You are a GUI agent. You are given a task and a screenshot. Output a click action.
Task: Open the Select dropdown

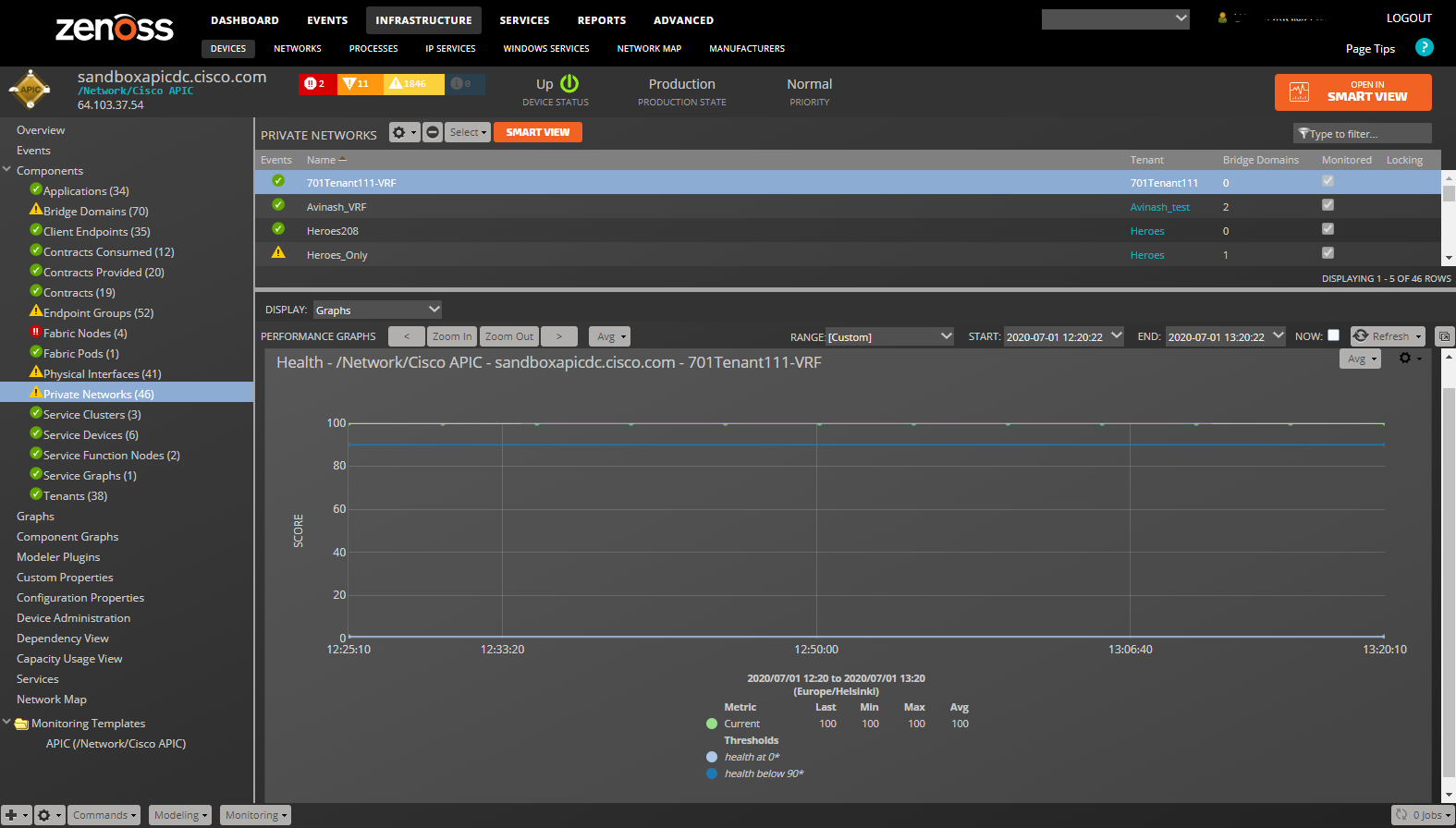tap(468, 132)
